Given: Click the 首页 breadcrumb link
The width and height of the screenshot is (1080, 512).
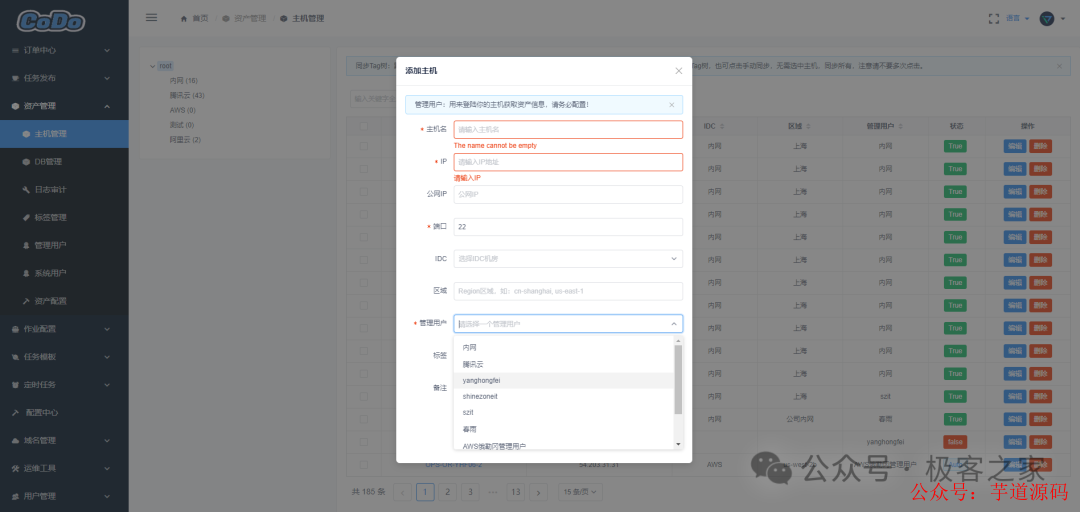Looking at the screenshot, I should click(194, 19).
